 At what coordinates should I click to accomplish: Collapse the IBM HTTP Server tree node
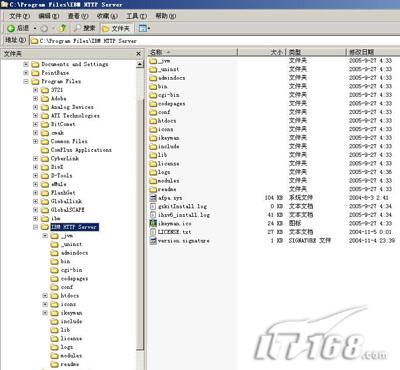point(36,227)
